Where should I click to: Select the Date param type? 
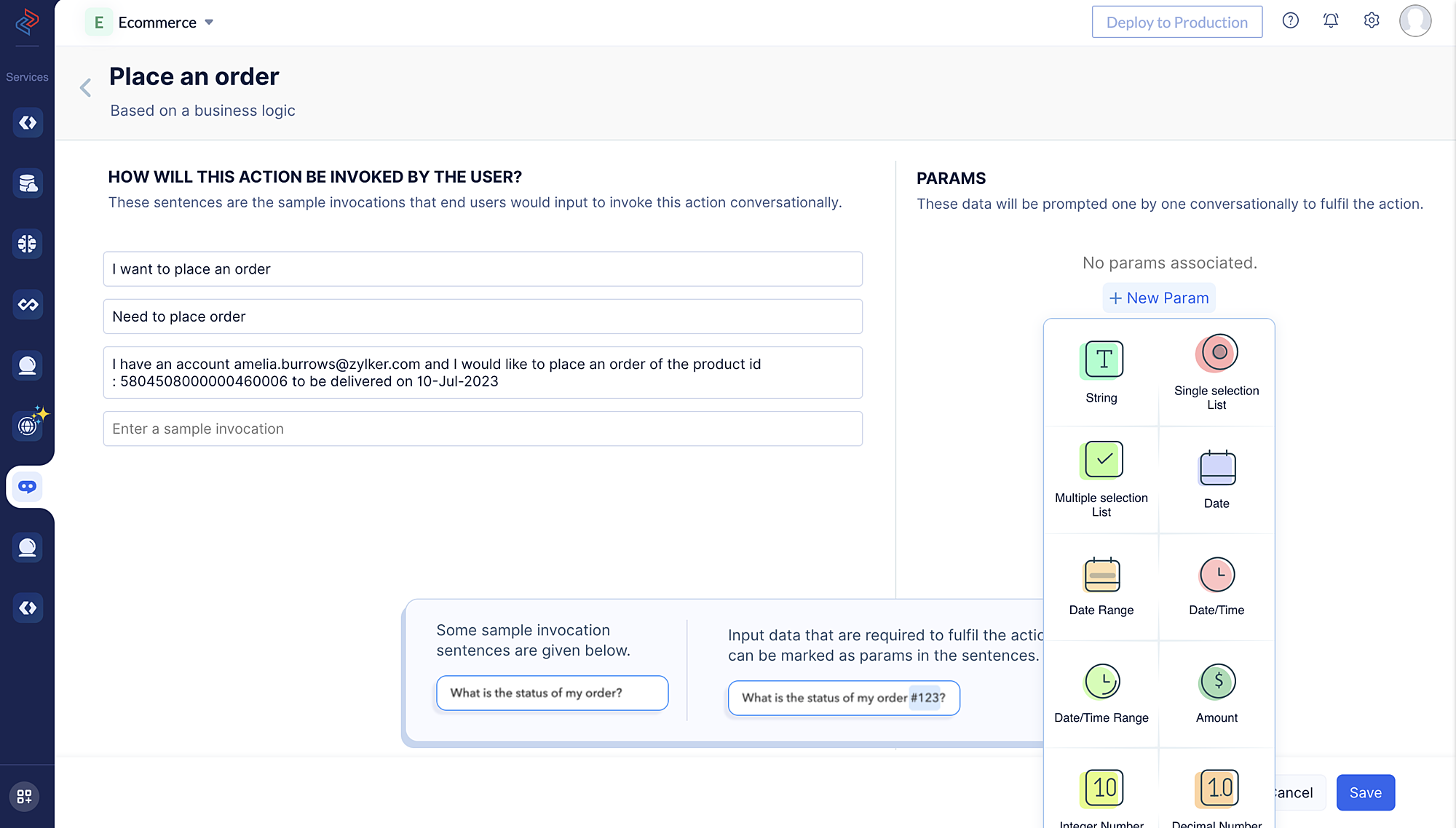[x=1216, y=479]
